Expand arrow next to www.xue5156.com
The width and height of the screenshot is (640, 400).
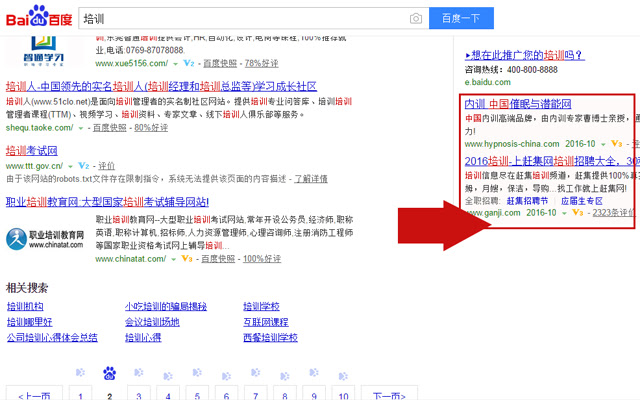click(x=176, y=64)
